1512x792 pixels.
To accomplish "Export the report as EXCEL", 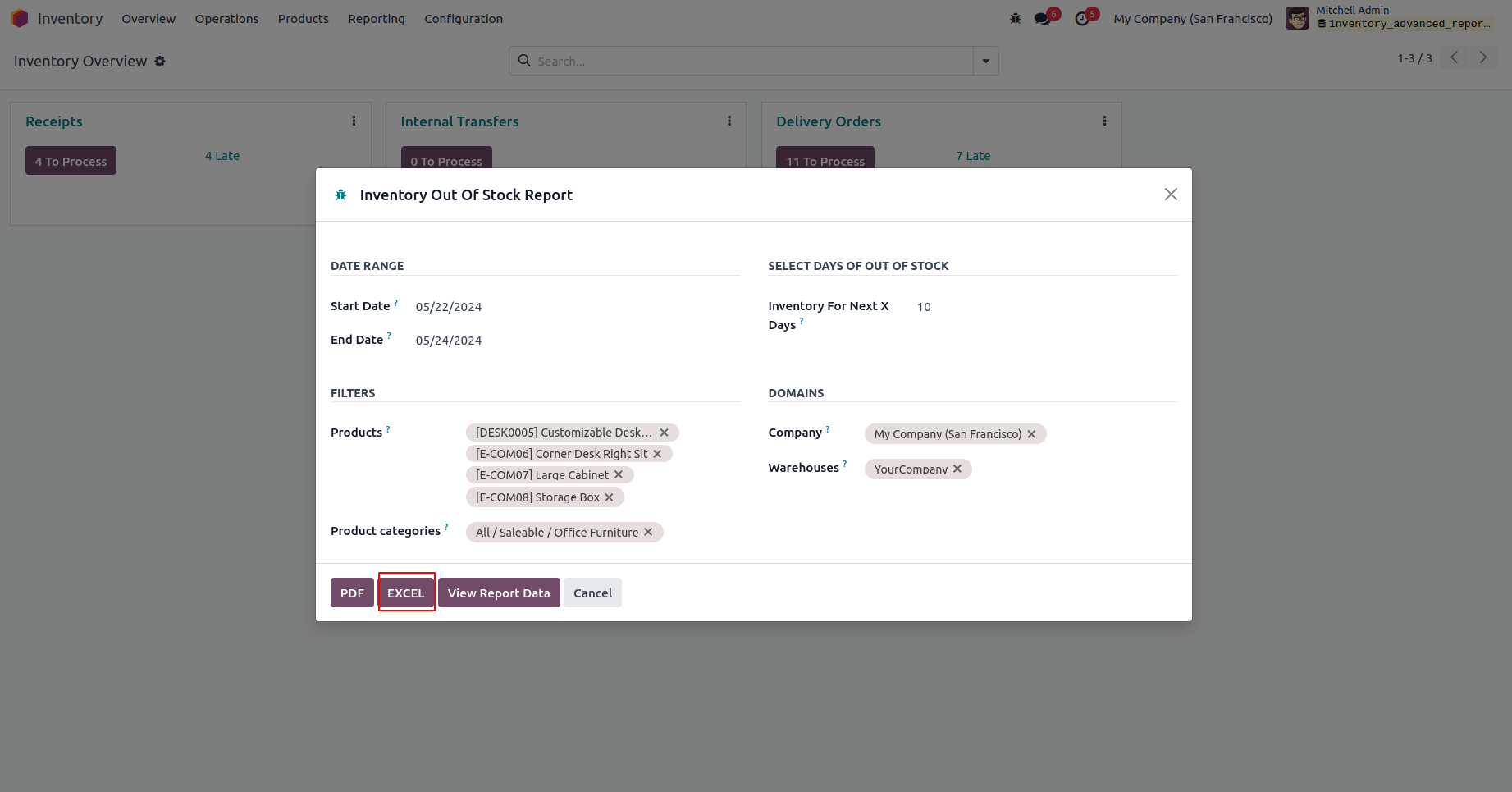I will pyautogui.click(x=406, y=593).
